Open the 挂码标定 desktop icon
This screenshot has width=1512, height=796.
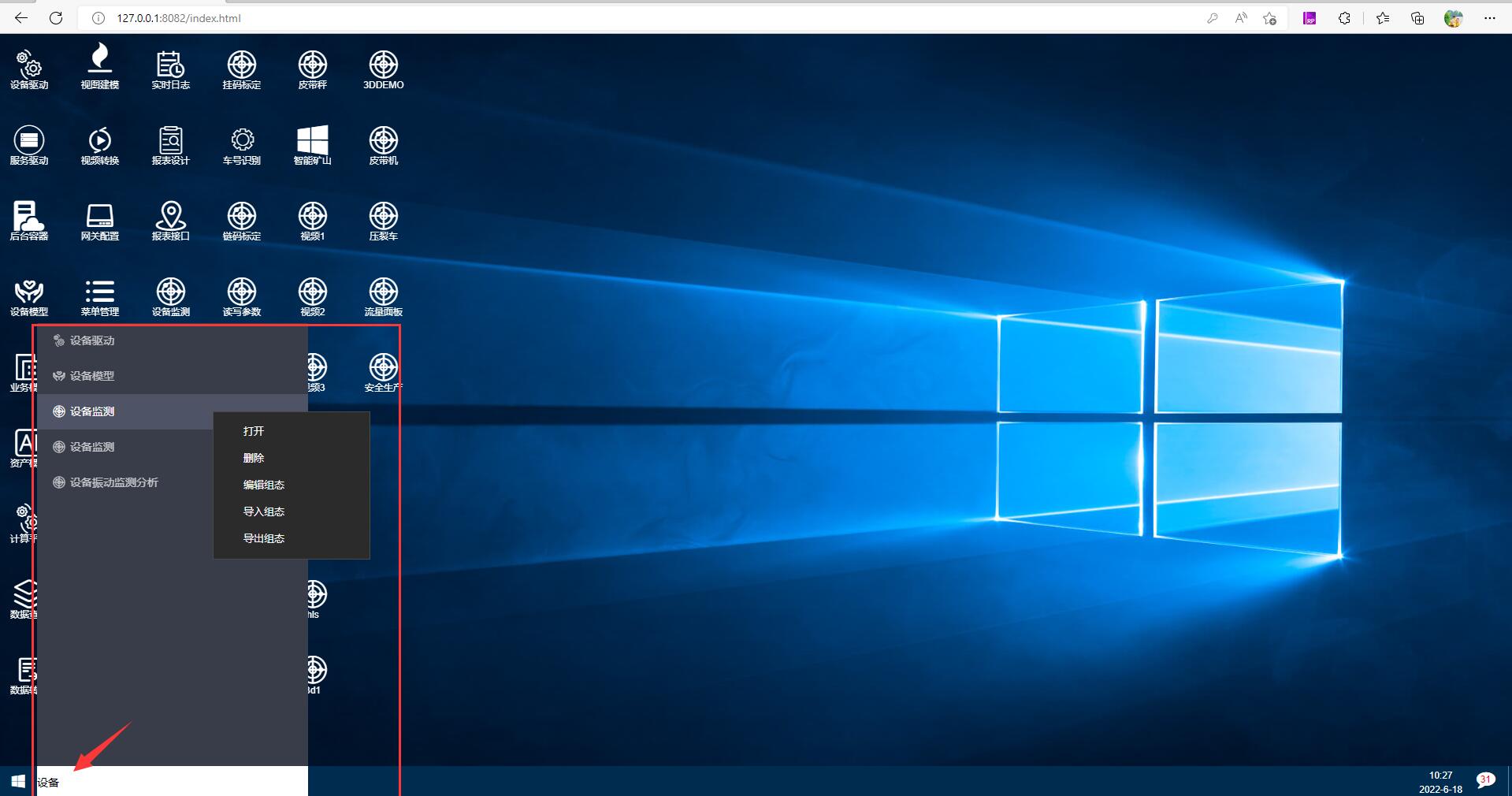coord(242,69)
